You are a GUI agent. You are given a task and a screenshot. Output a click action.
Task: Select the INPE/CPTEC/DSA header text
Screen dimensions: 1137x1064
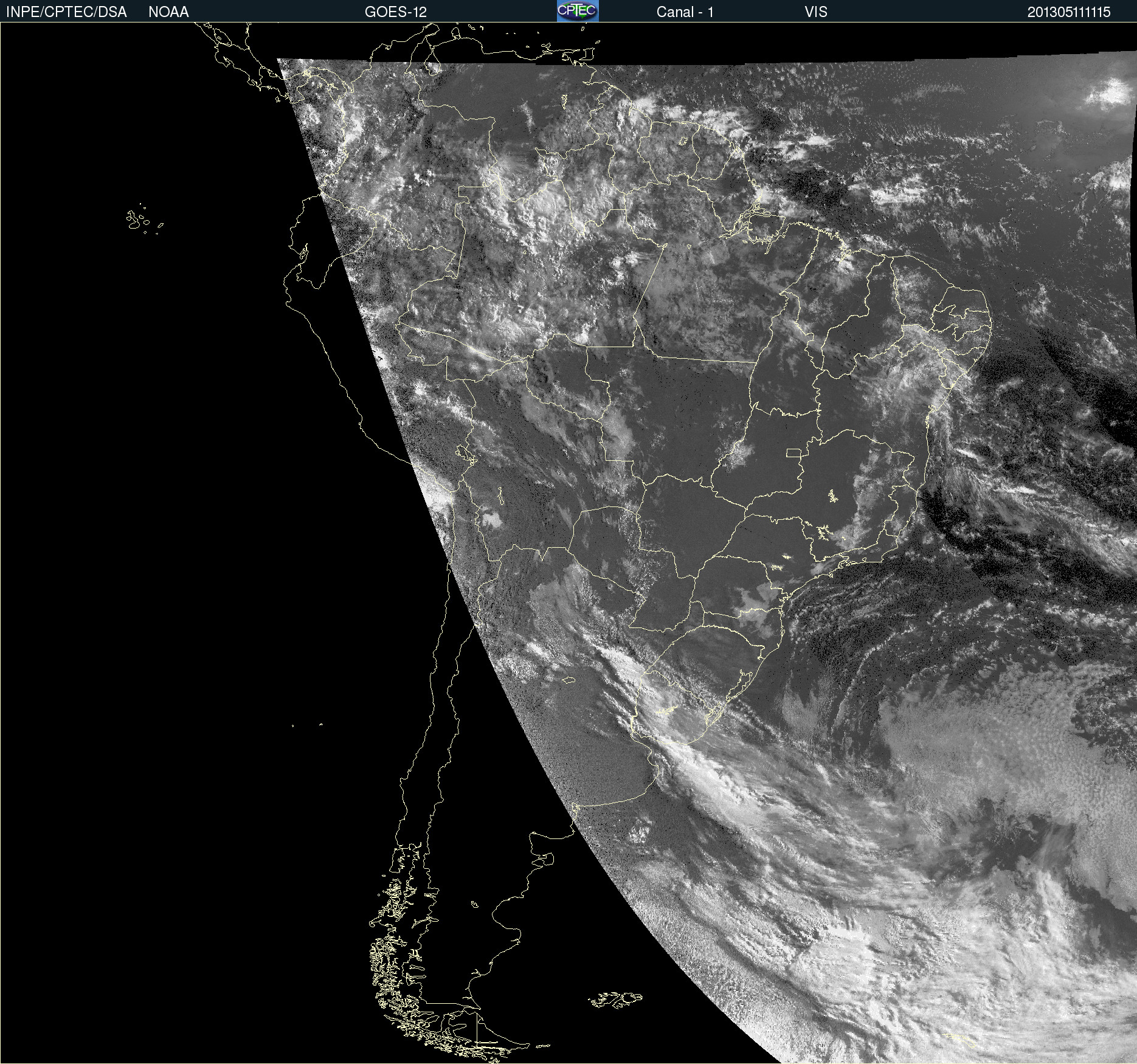click(66, 12)
